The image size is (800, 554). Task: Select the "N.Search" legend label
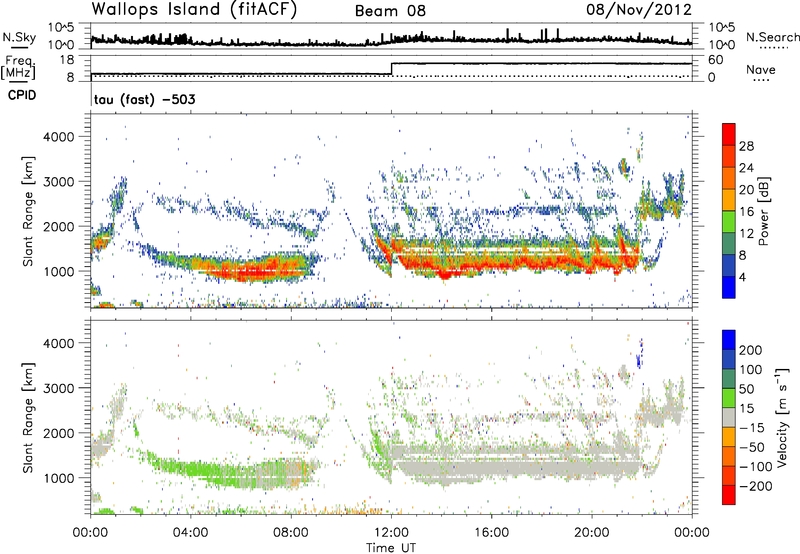click(772, 37)
